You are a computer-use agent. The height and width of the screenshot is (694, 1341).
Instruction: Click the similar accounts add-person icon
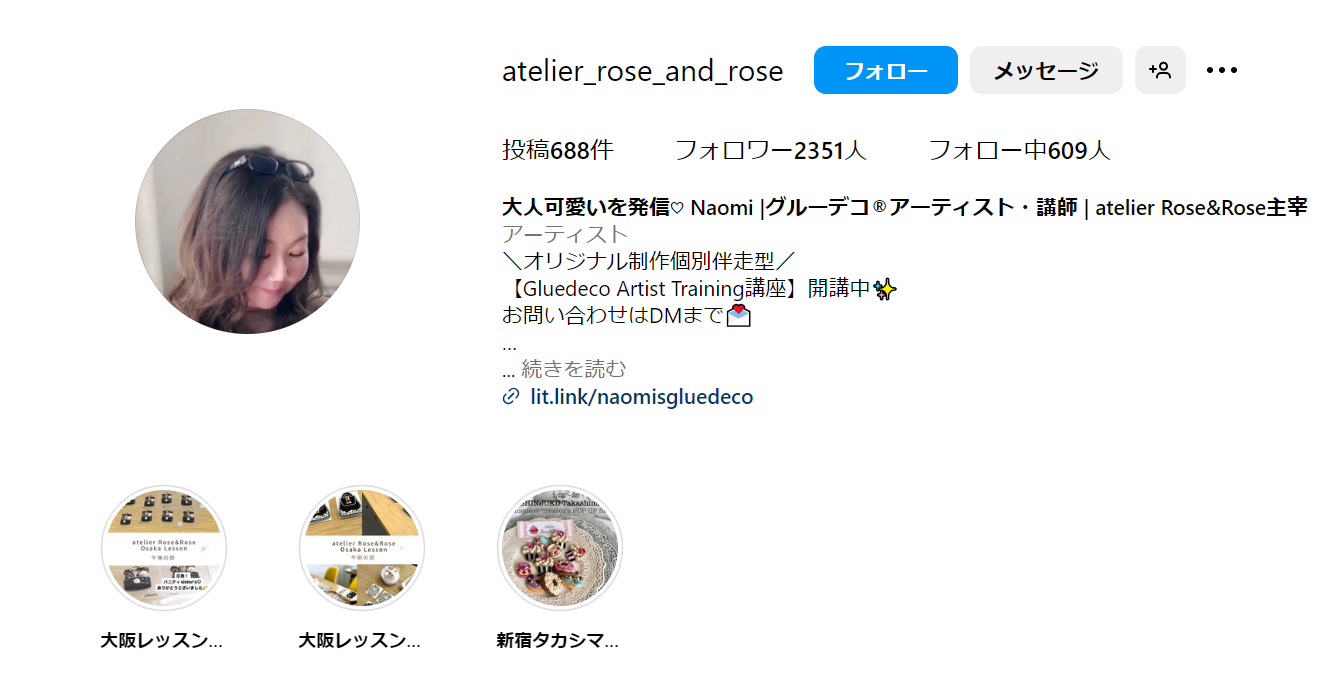coord(1160,70)
